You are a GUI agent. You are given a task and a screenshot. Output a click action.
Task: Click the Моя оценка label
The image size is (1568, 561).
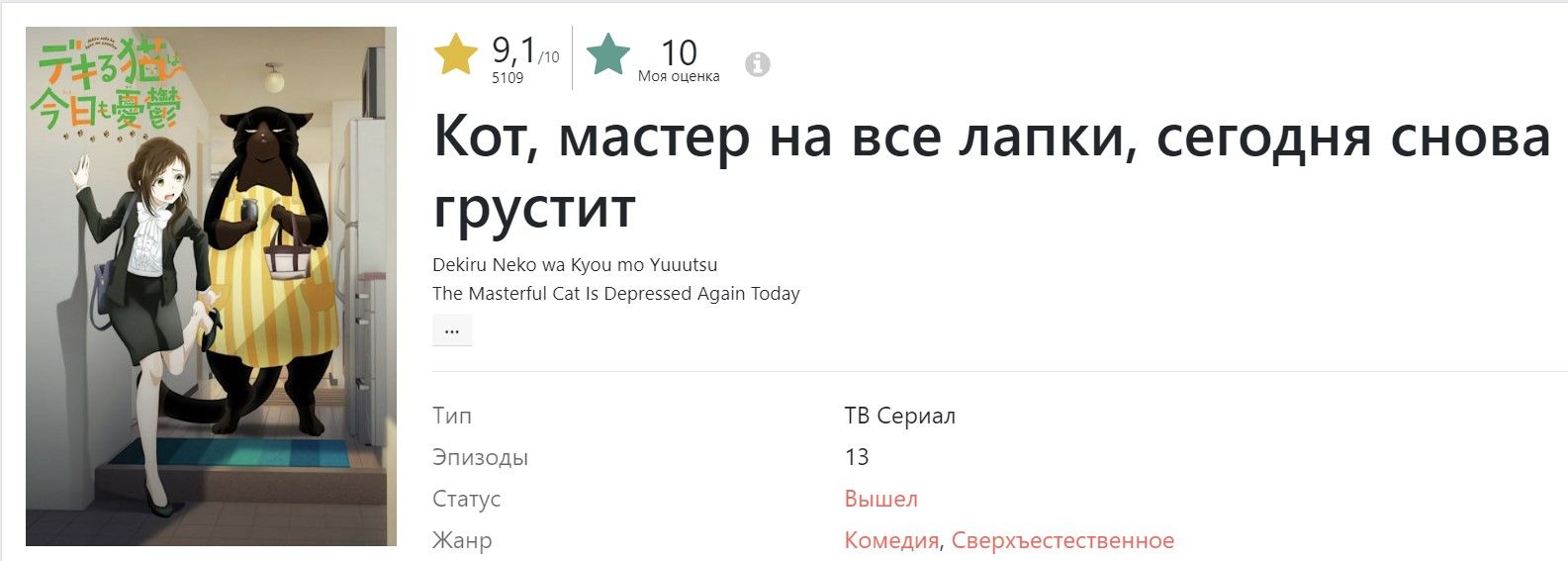pos(679,76)
